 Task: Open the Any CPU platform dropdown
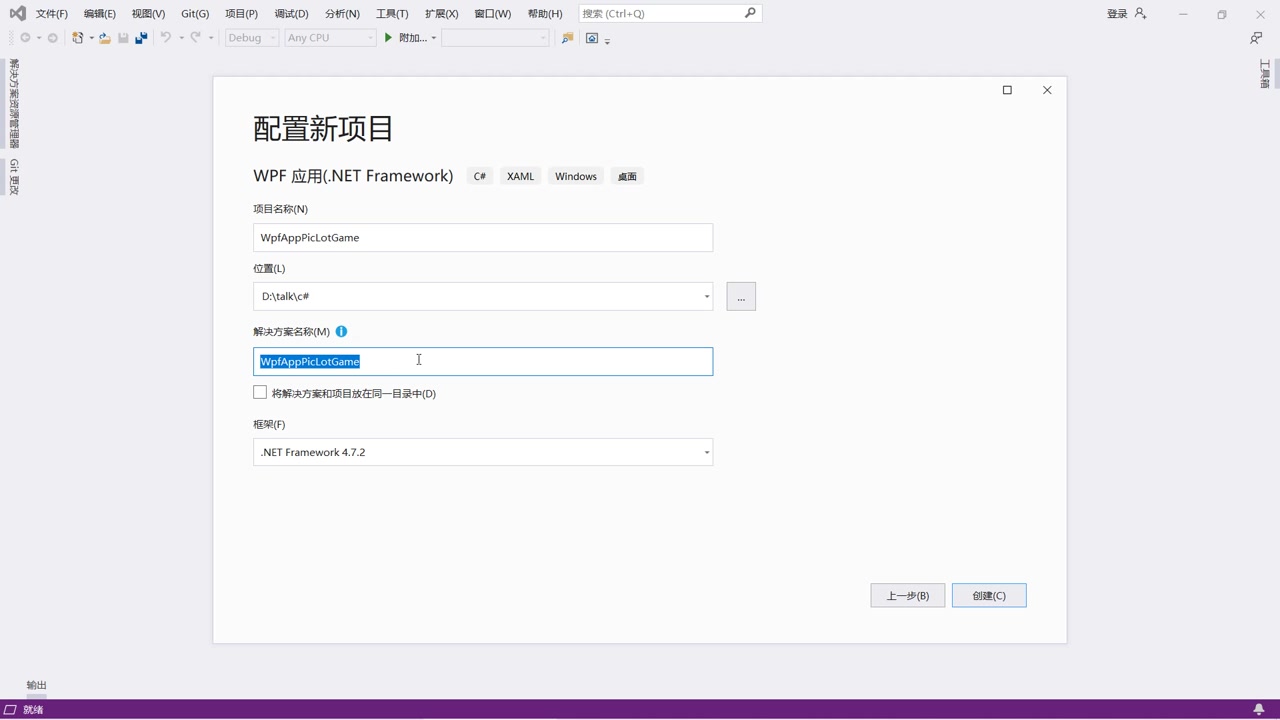click(330, 38)
